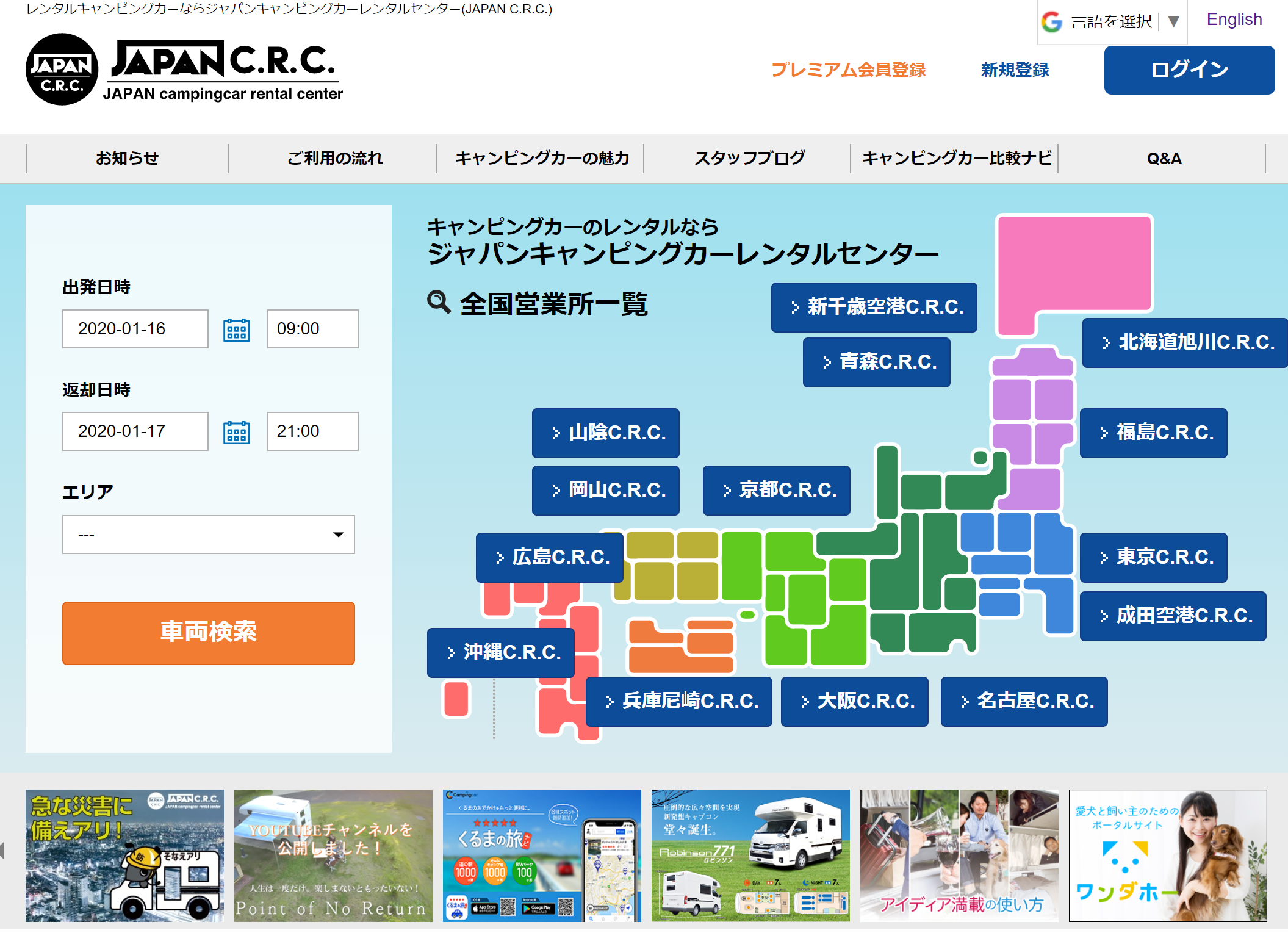Open the スタッフブログ menu item
The width and height of the screenshot is (1288, 933).
pos(751,158)
